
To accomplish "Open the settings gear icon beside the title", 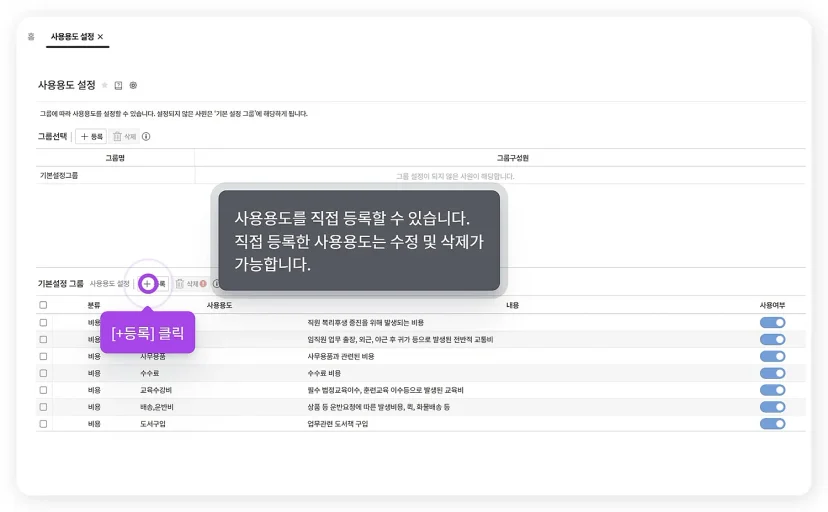I will click(133, 86).
